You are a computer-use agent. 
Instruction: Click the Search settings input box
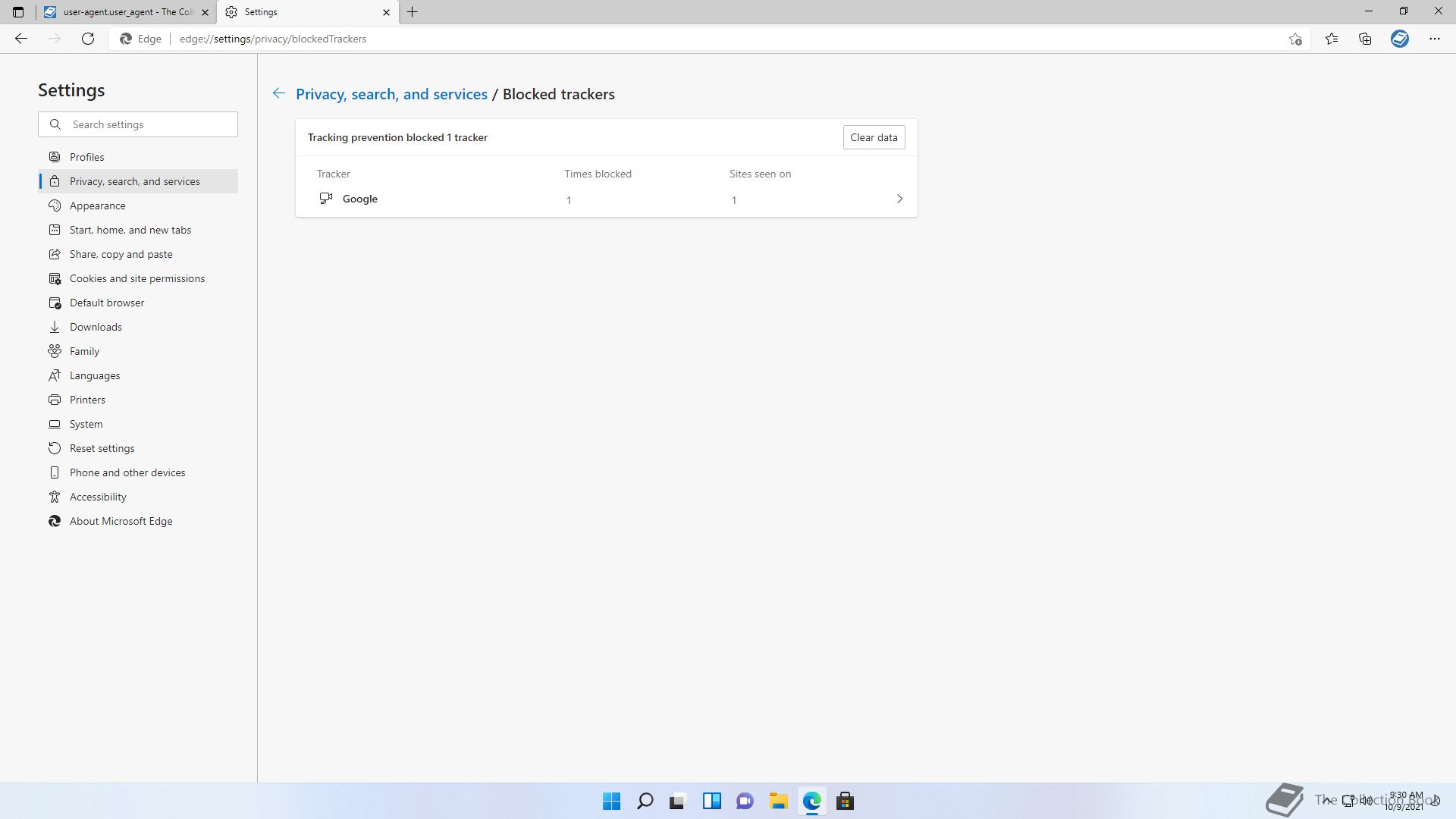(x=138, y=124)
